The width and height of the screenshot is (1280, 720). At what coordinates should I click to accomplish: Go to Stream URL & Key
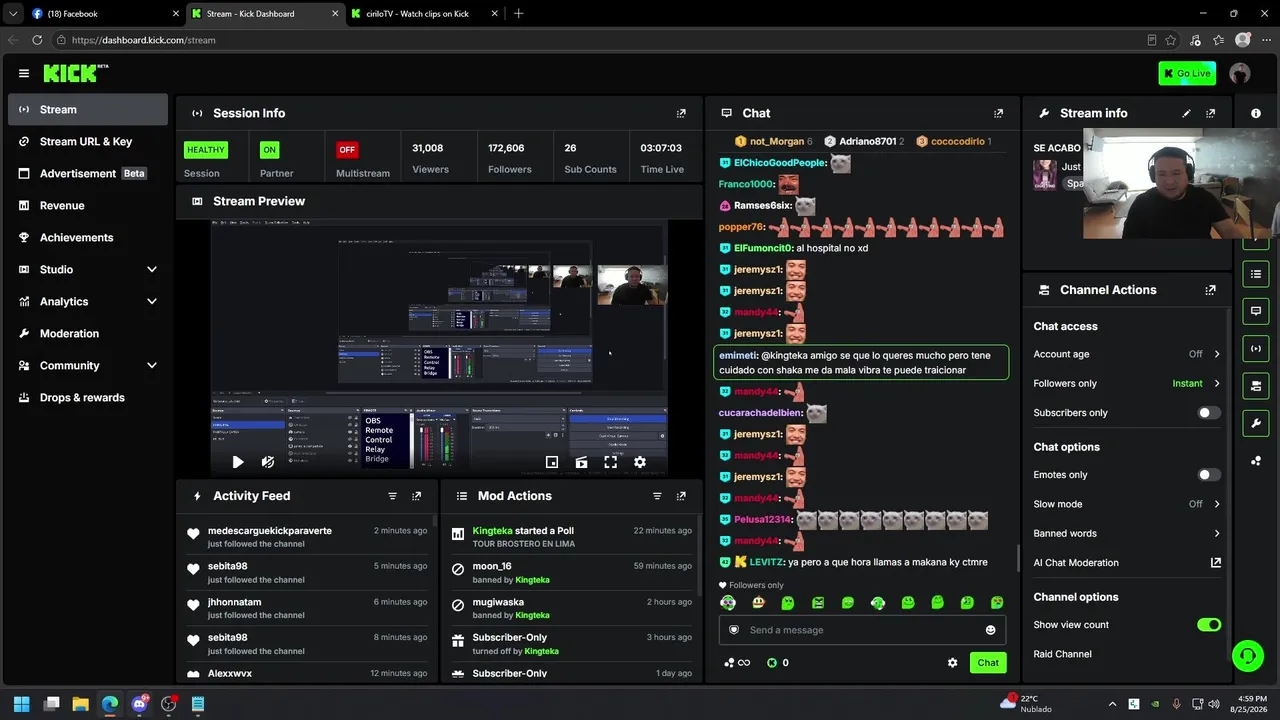click(x=88, y=142)
